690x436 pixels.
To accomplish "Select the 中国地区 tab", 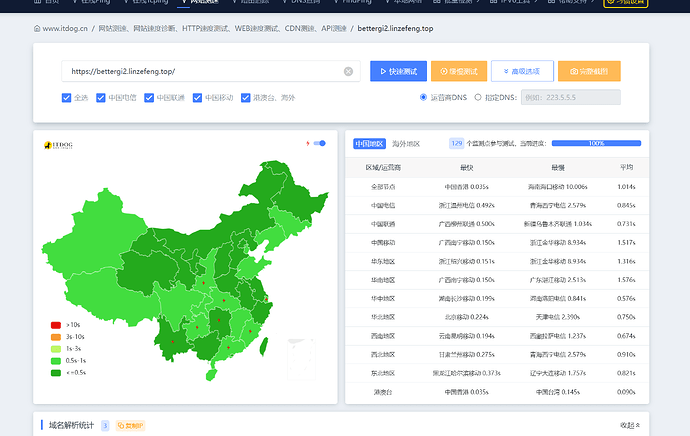I will [368, 144].
